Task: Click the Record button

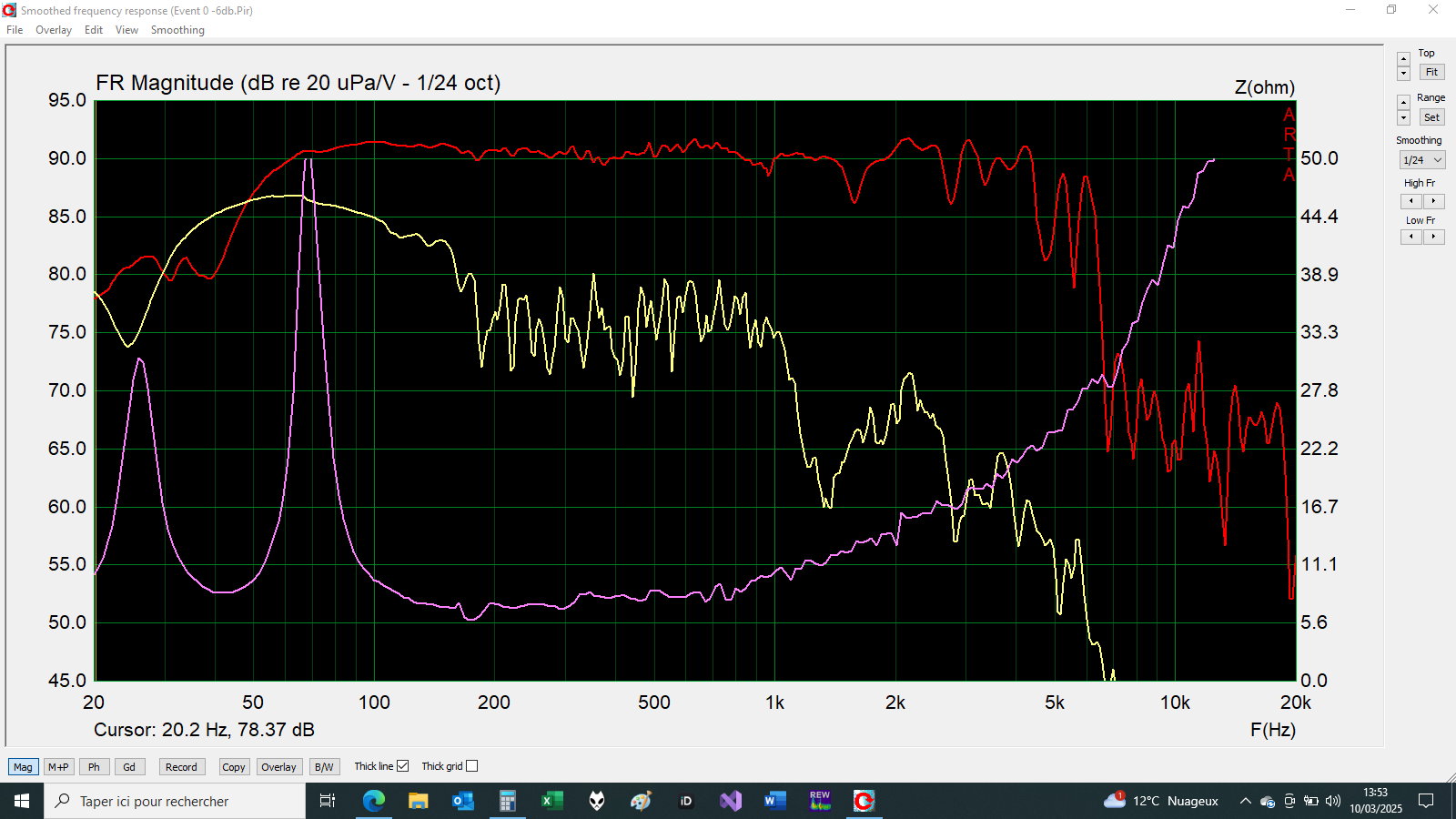Action: (x=181, y=767)
